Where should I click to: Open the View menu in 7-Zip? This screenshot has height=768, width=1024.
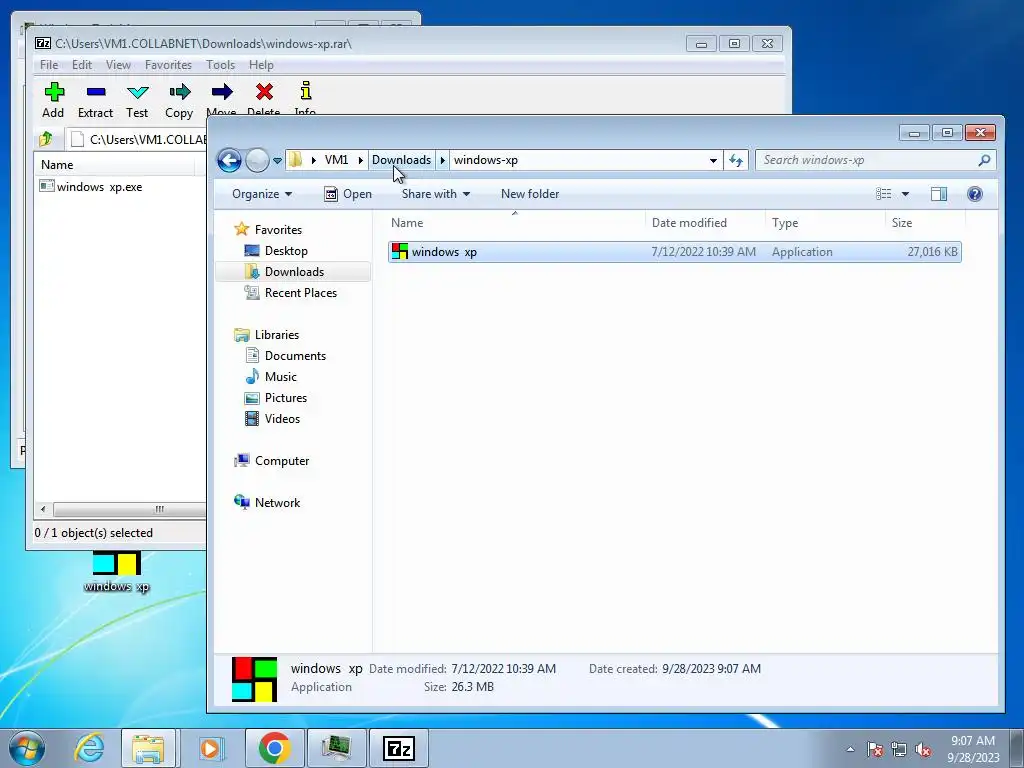pyautogui.click(x=118, y=65)
